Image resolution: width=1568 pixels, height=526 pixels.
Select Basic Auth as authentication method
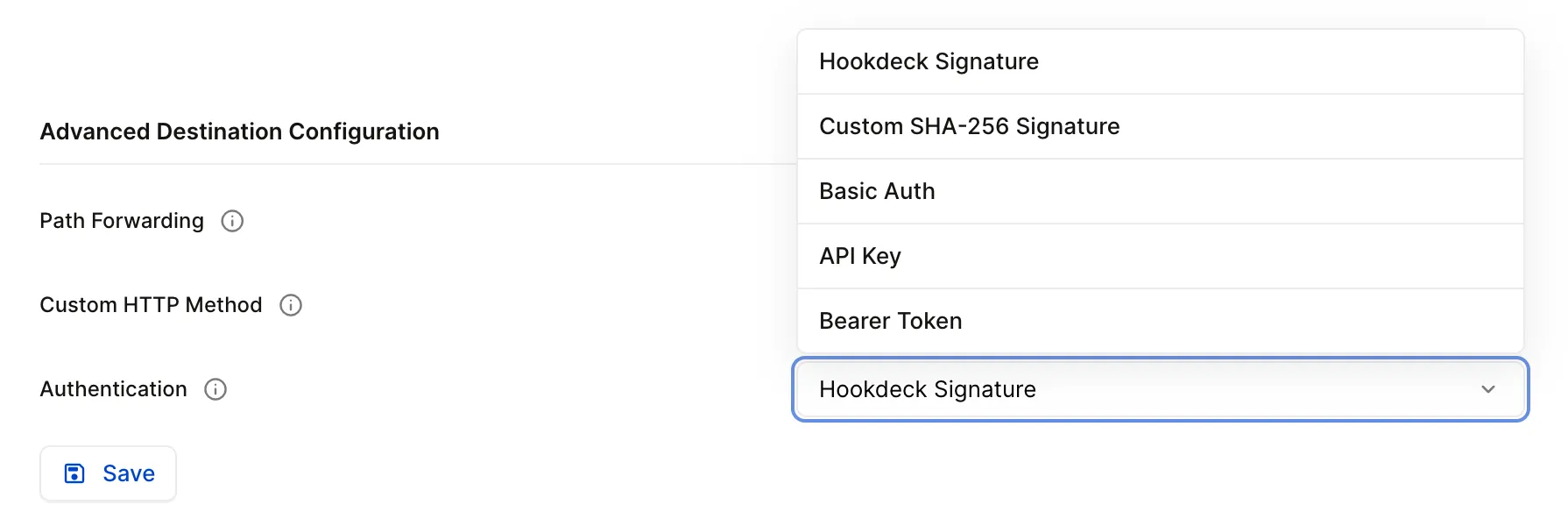[x=877, y=191]
